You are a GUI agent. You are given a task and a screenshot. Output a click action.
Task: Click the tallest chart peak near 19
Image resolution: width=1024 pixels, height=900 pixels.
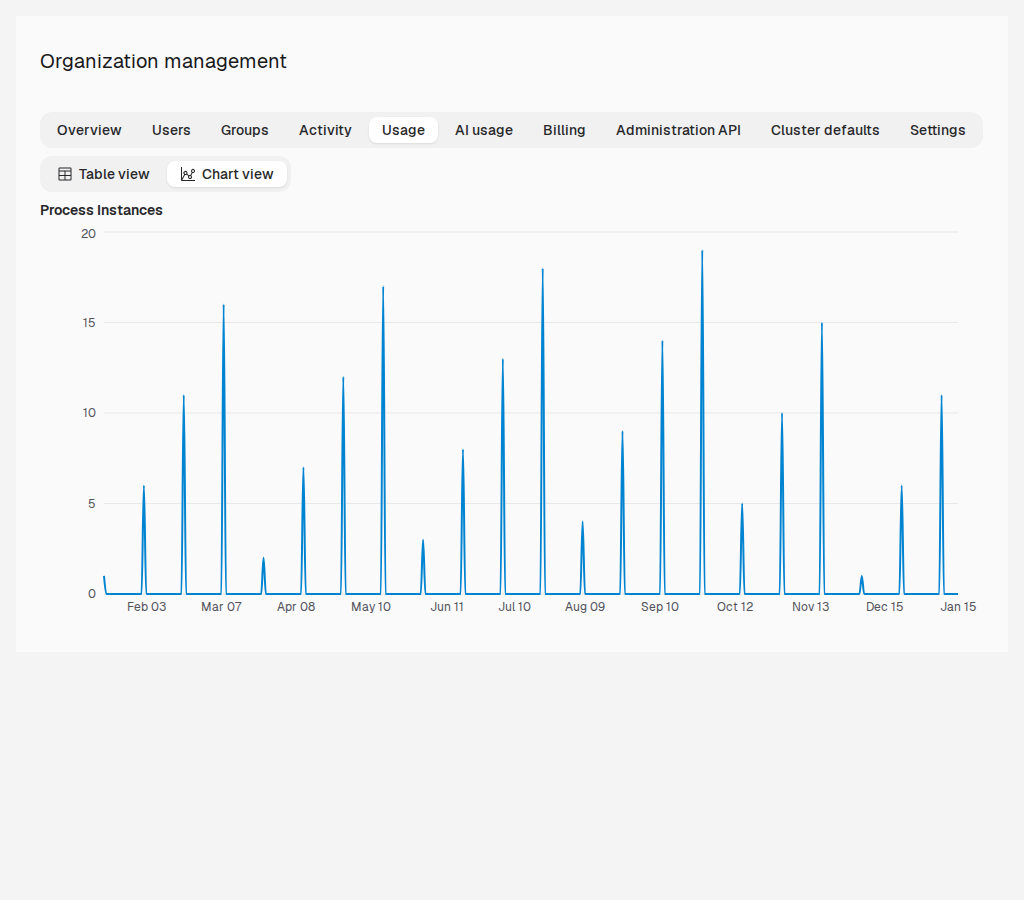[702, 252]
